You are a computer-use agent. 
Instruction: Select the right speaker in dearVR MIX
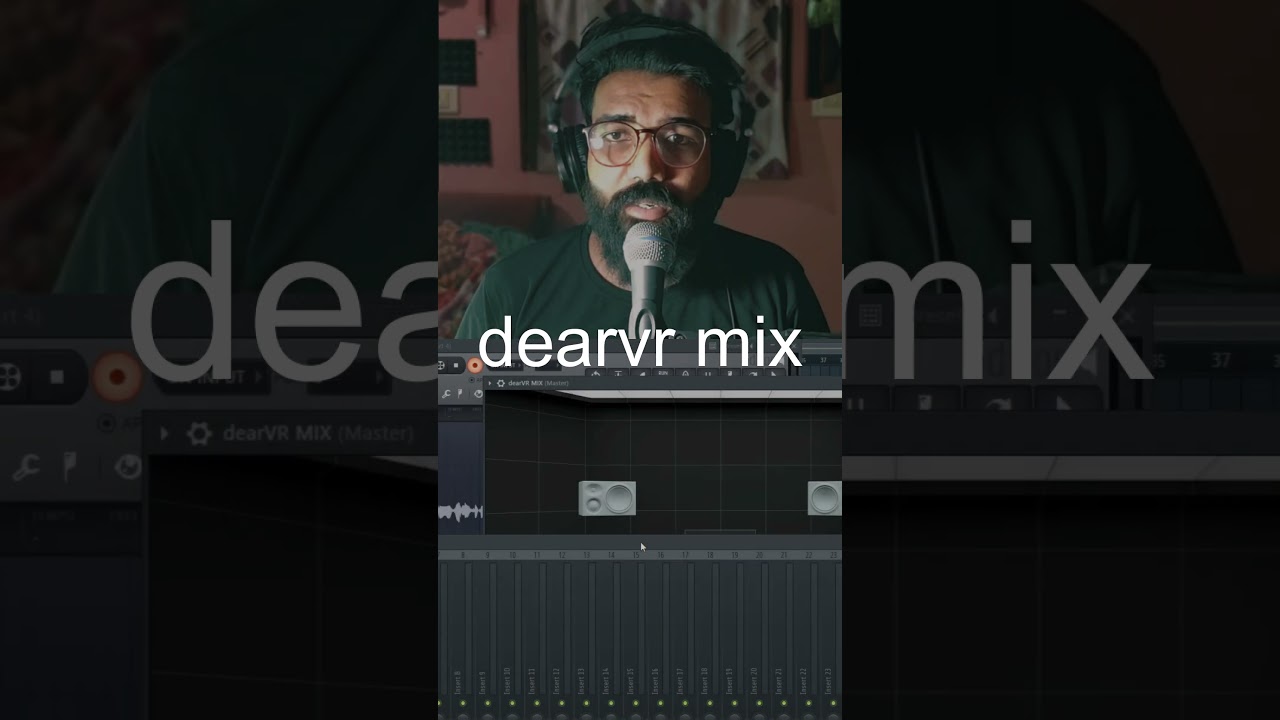click(824, 498)
